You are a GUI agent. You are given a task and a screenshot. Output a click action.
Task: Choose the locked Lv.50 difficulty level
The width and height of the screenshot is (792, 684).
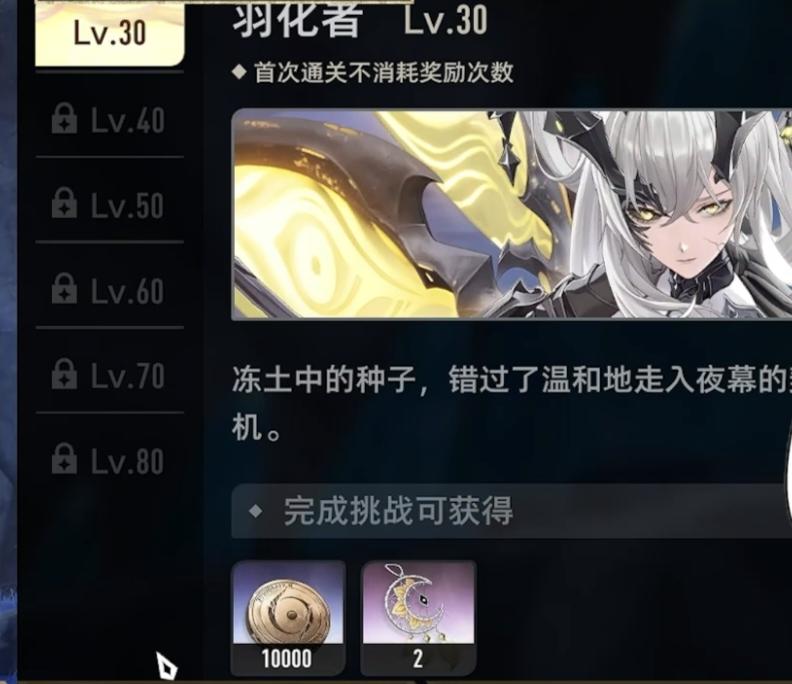(110, 206)
